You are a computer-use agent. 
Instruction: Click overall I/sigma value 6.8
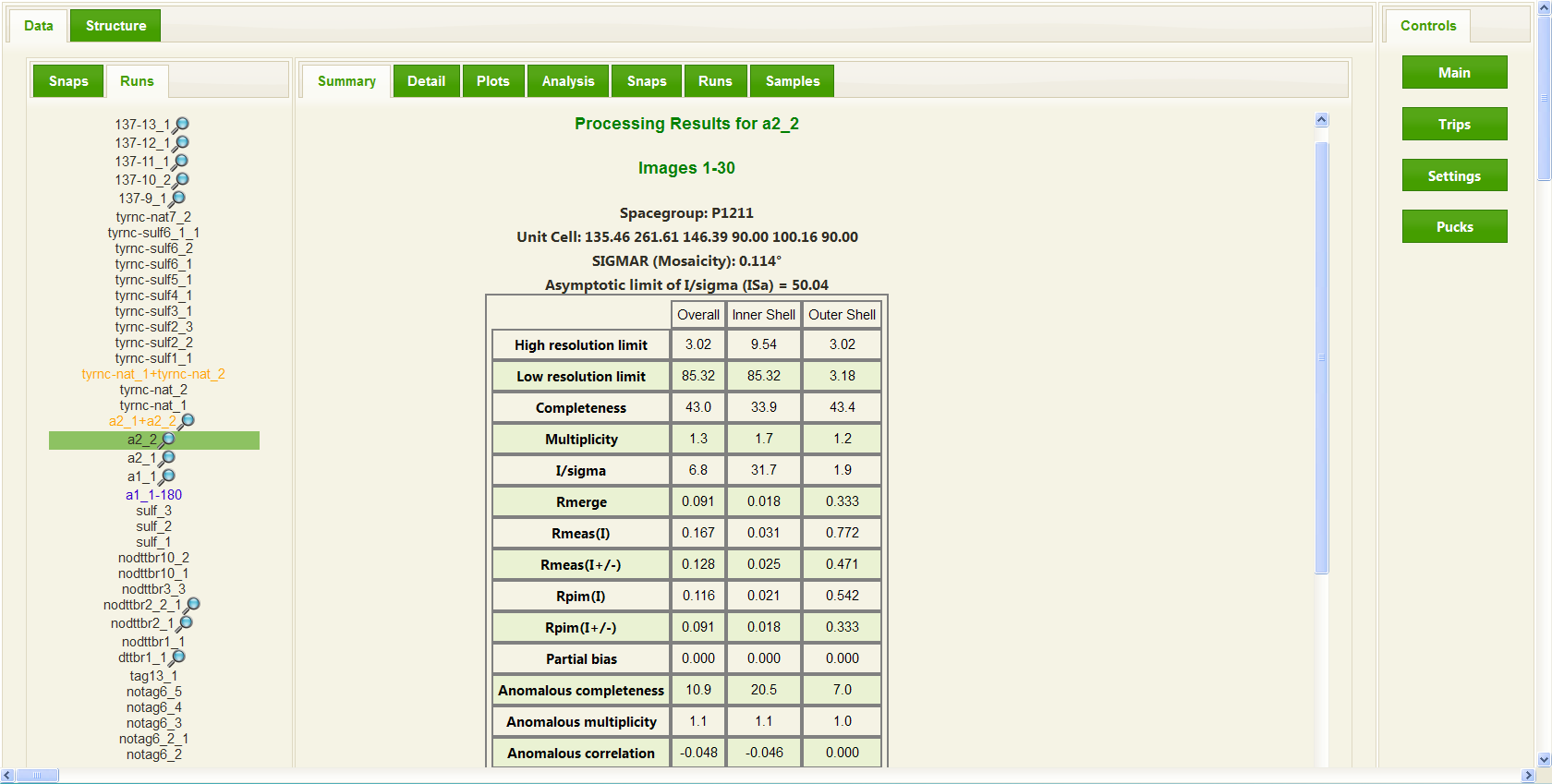(x=698, y=470)
